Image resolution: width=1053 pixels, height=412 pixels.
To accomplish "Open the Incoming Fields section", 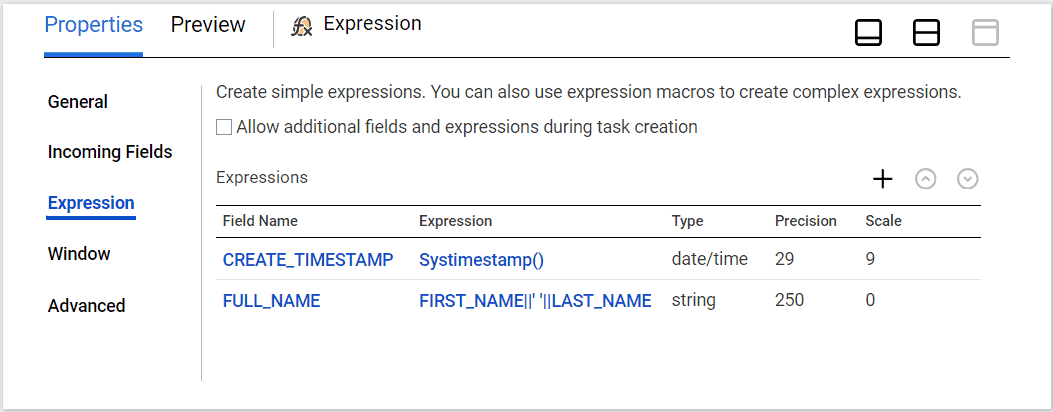I will point(110,152).
